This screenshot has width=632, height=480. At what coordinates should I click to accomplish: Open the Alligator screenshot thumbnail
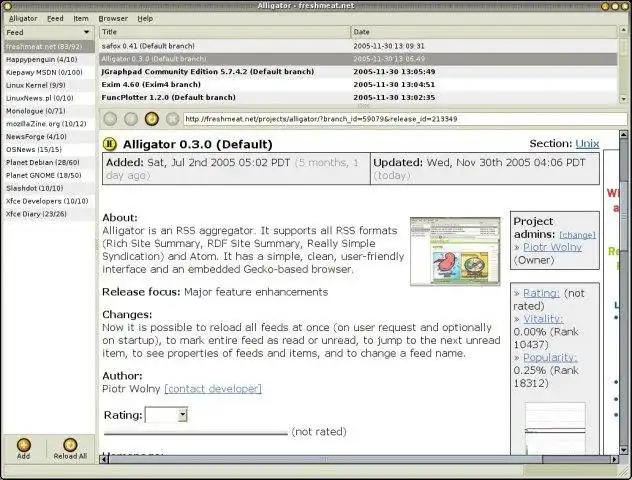click(455, 251)
